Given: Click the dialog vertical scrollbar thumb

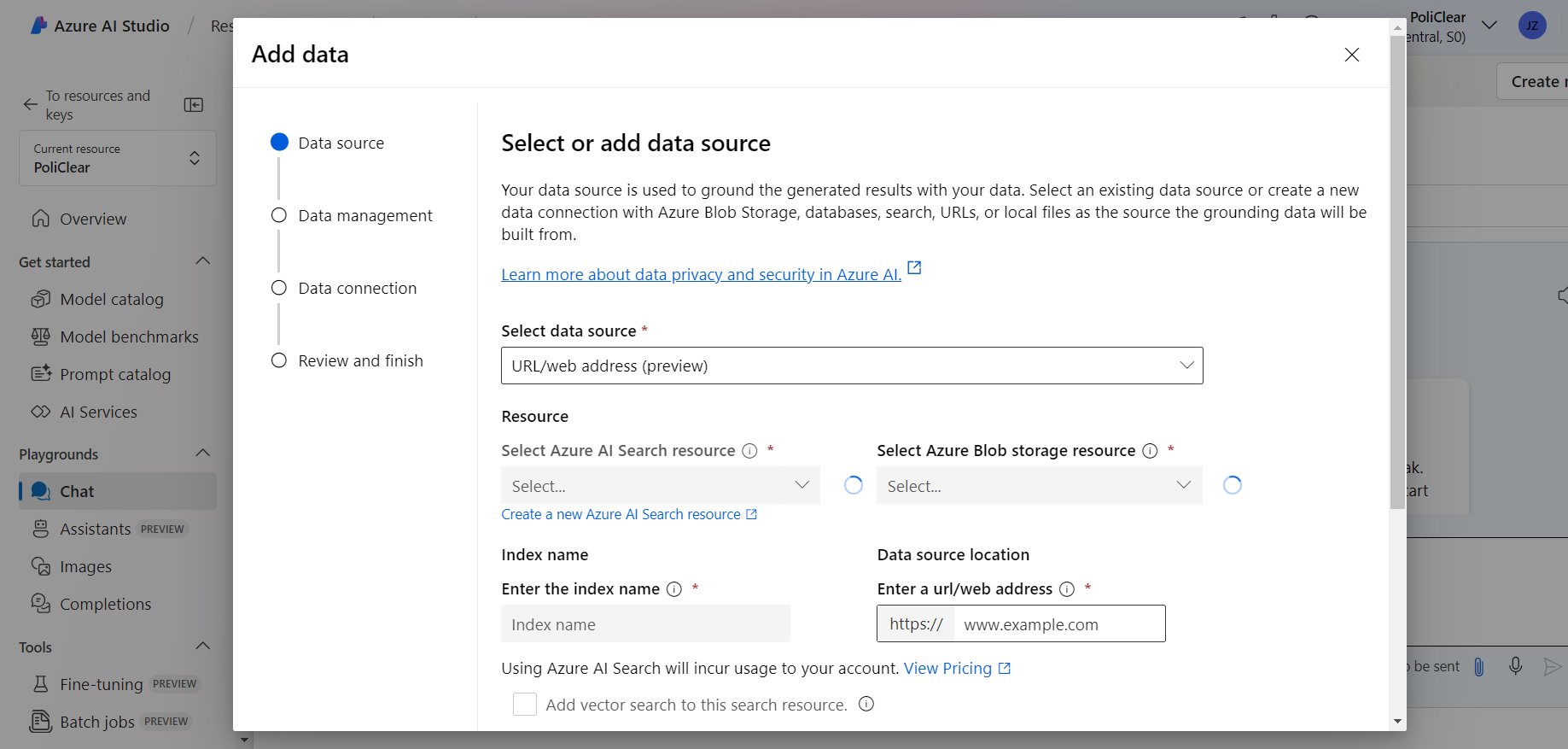Looking at the screenshot, I should 1398,273.
